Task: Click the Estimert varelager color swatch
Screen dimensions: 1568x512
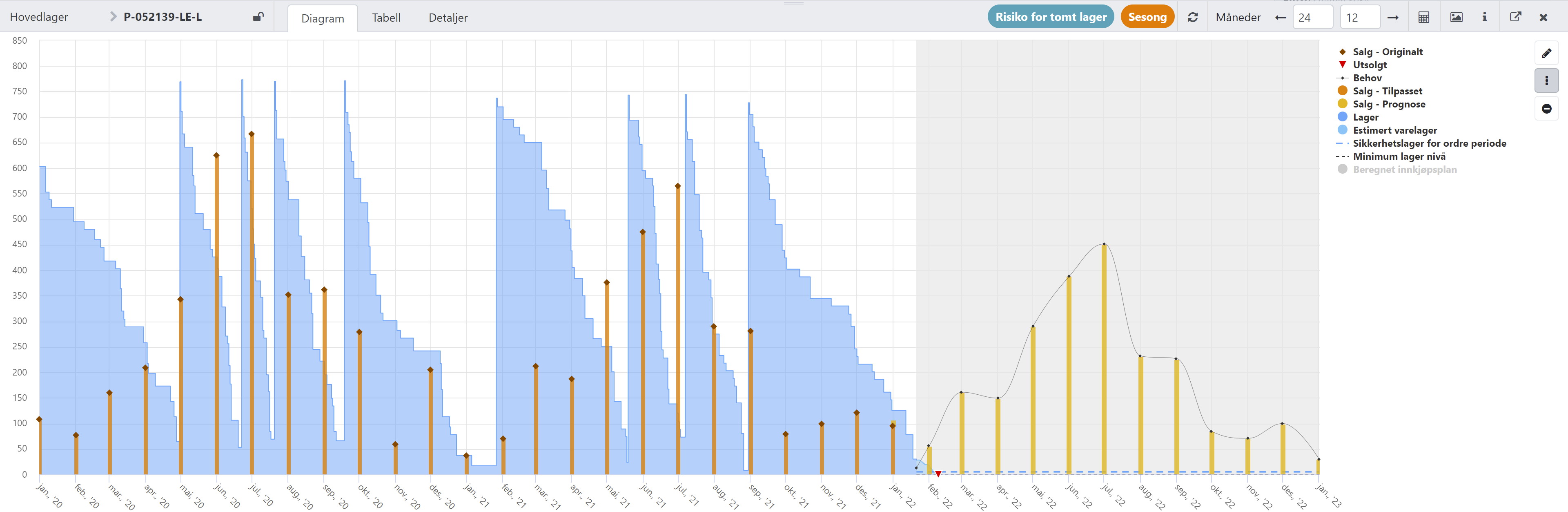Action: tap(1342, 130)
